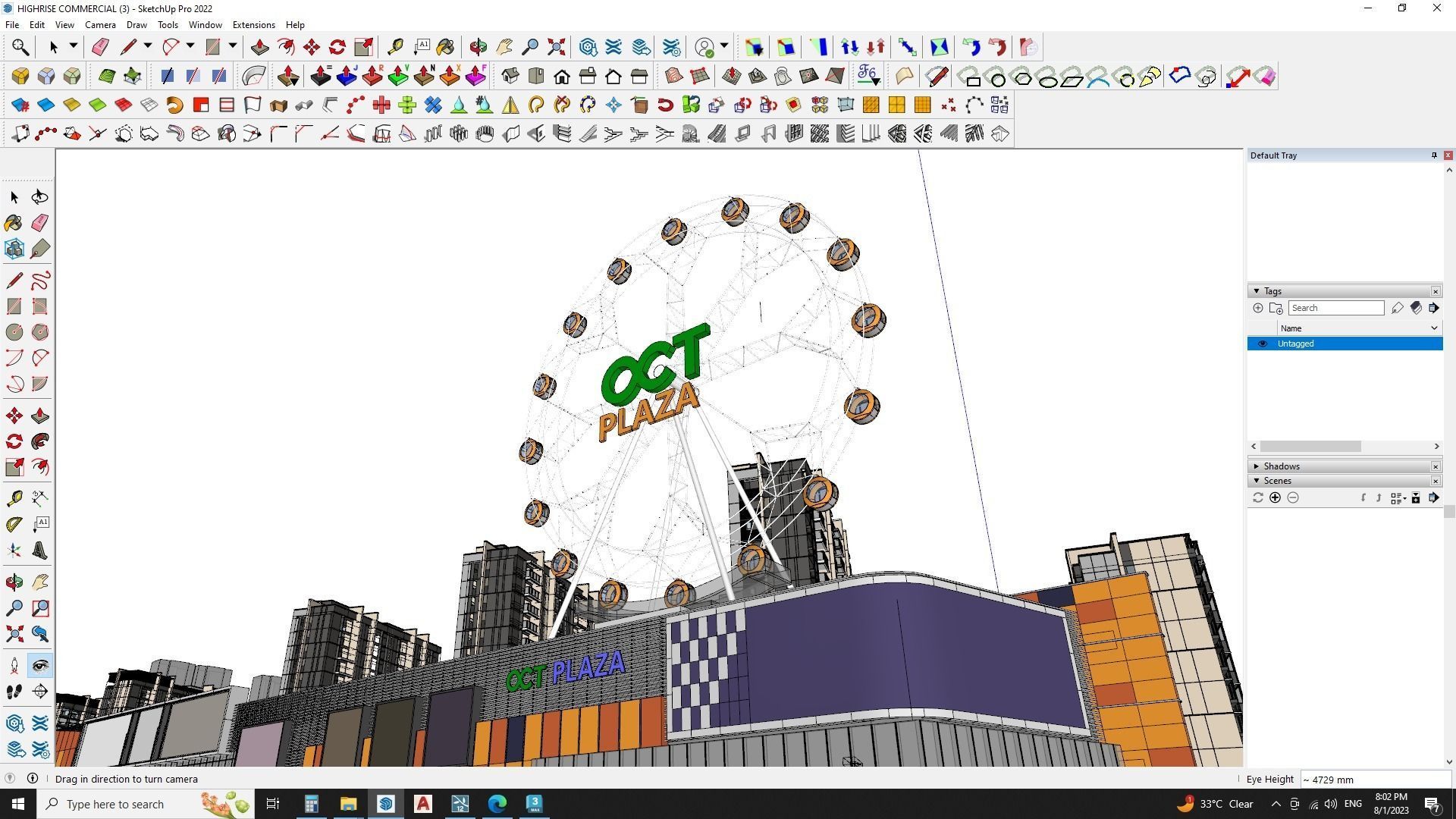Select the Scale tool in left toolbar
1456x819 pixels.
pyautogui.click(x=14, y=467)
